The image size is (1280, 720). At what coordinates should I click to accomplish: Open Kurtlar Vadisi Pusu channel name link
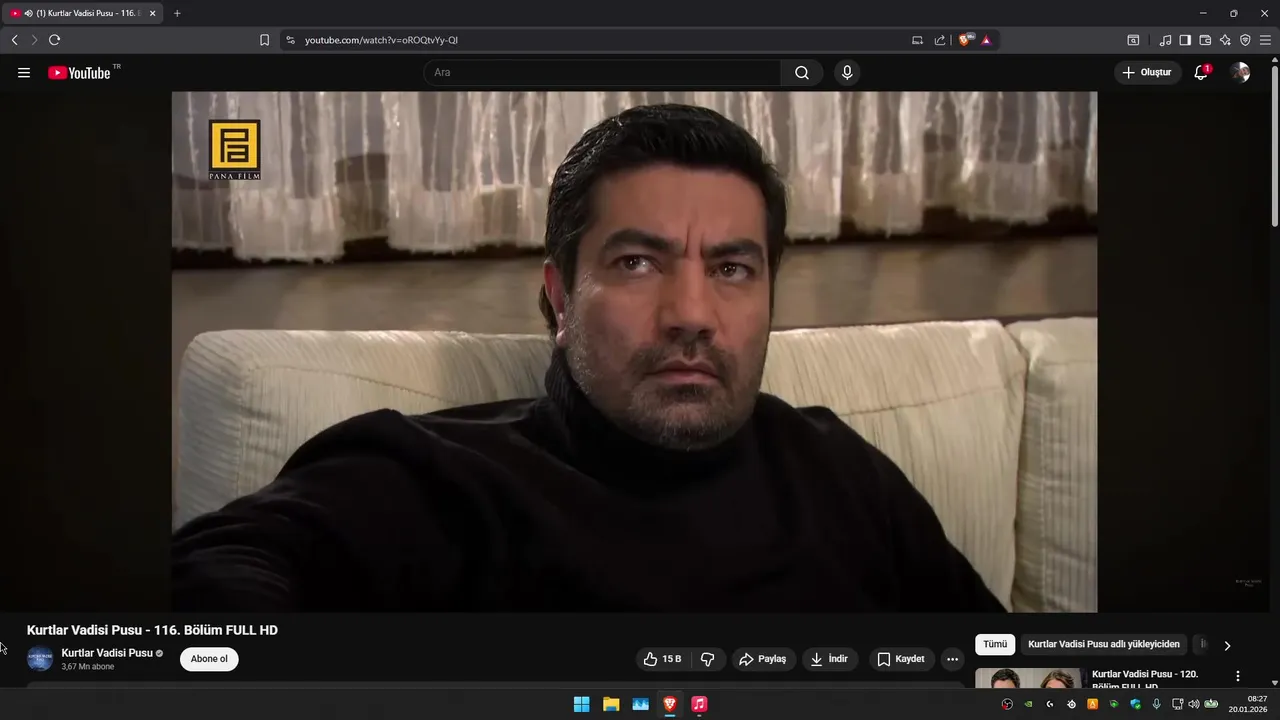point(107,653)
